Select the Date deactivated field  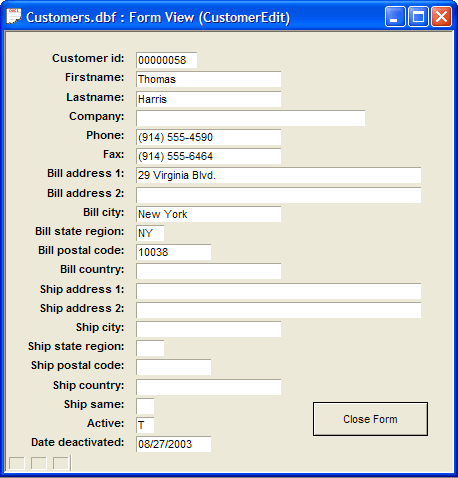173,444
